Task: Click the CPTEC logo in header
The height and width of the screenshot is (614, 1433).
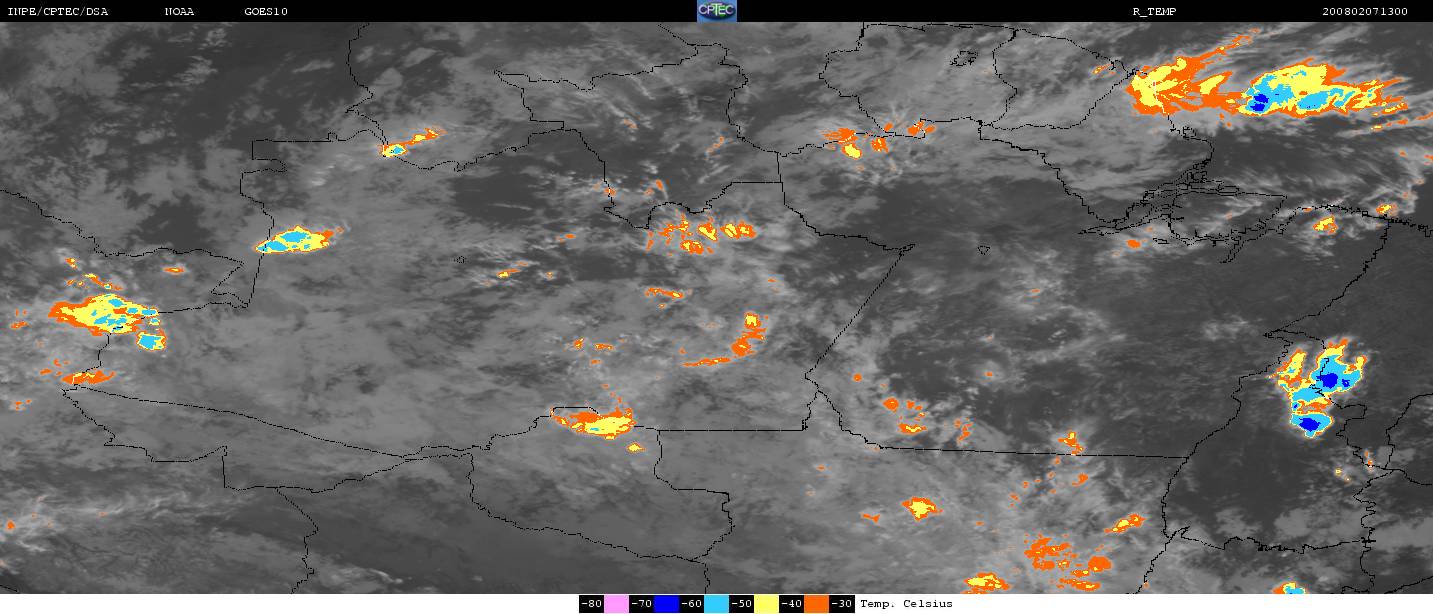Action: tap(716, 11)
